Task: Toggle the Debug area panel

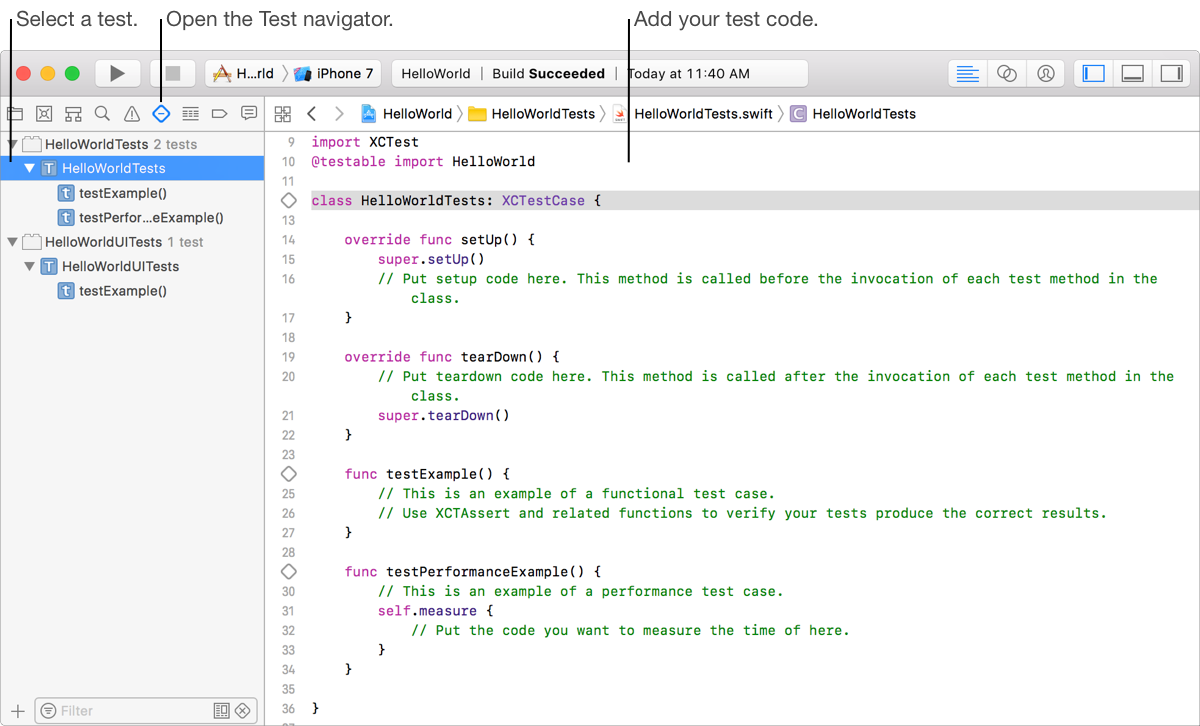Action: (x=1132, y=73)
